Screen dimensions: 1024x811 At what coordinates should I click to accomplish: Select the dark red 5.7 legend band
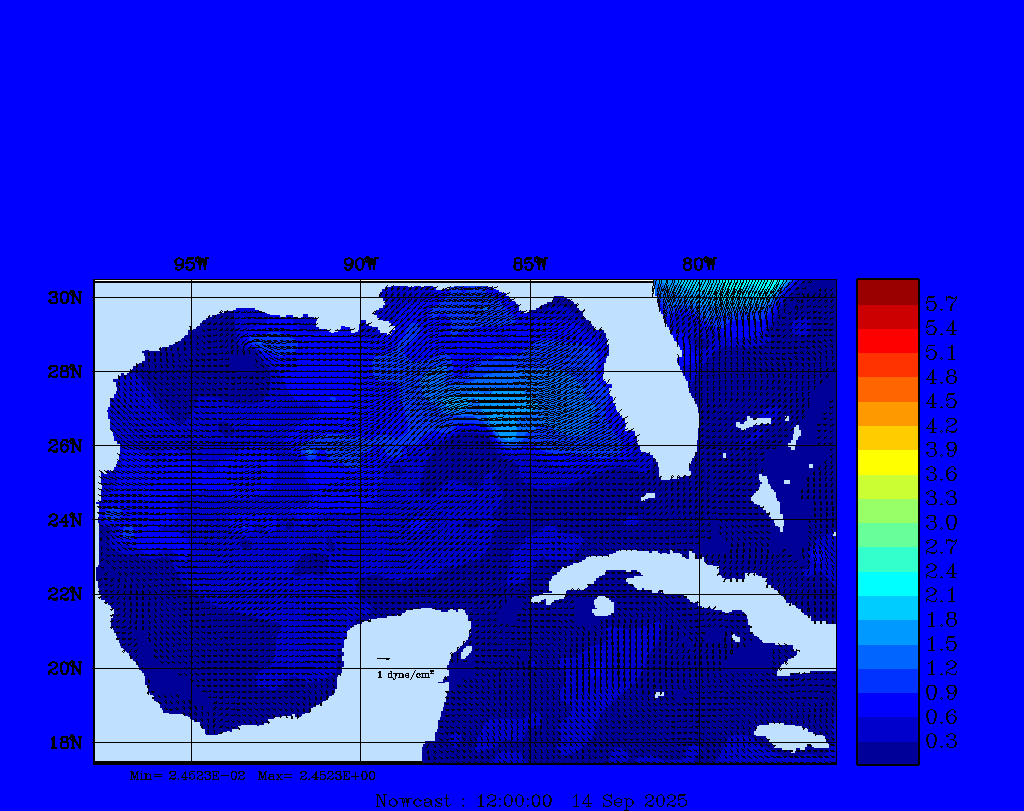[x=887, y=292]
